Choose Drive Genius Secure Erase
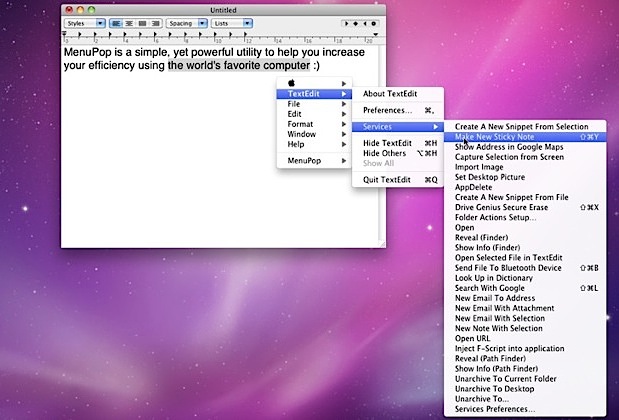Viewport: 619px width, 420px height. click(x=525, y=207)
